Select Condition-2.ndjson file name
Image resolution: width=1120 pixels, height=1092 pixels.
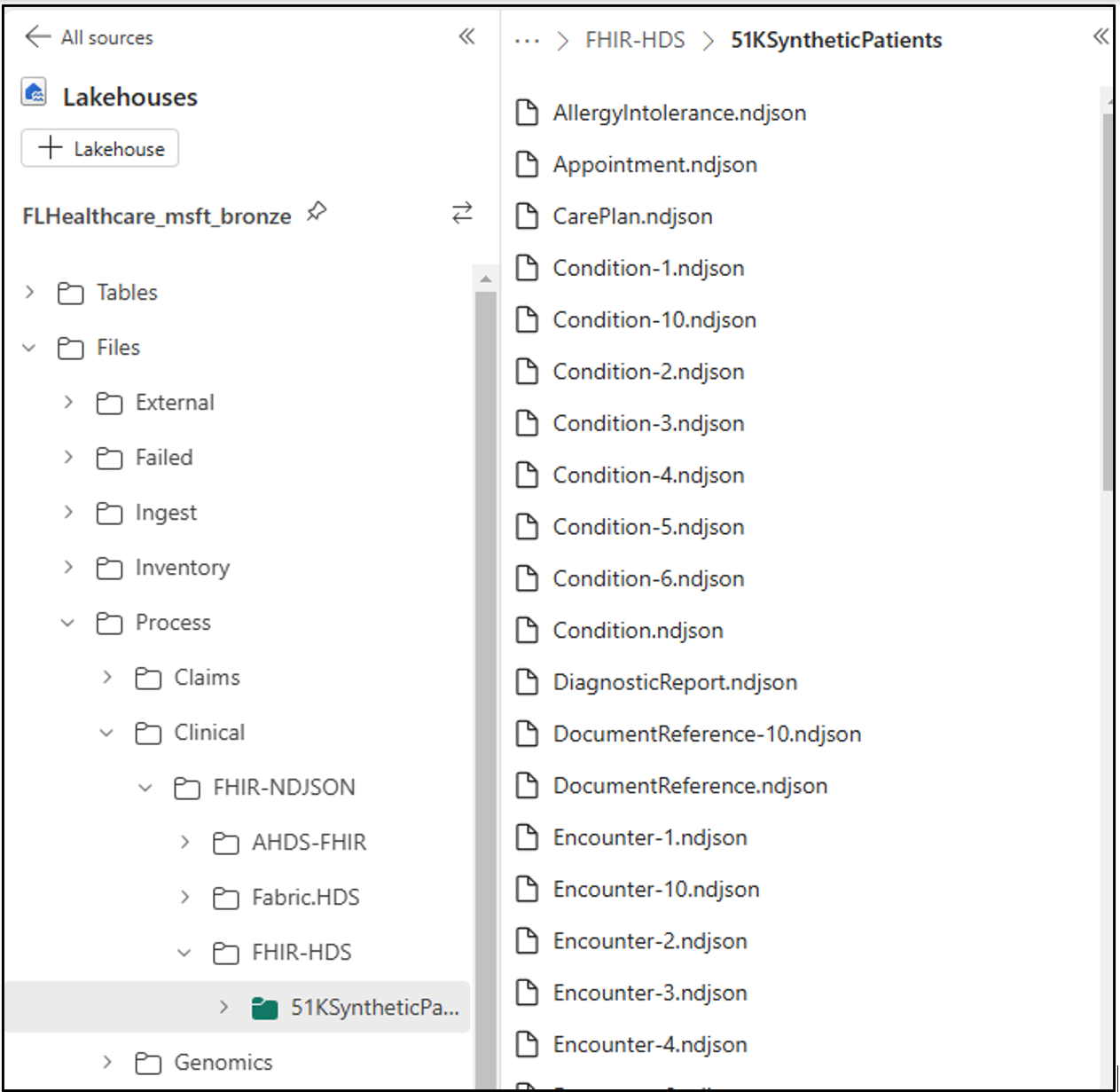click(x=648, y=372)
